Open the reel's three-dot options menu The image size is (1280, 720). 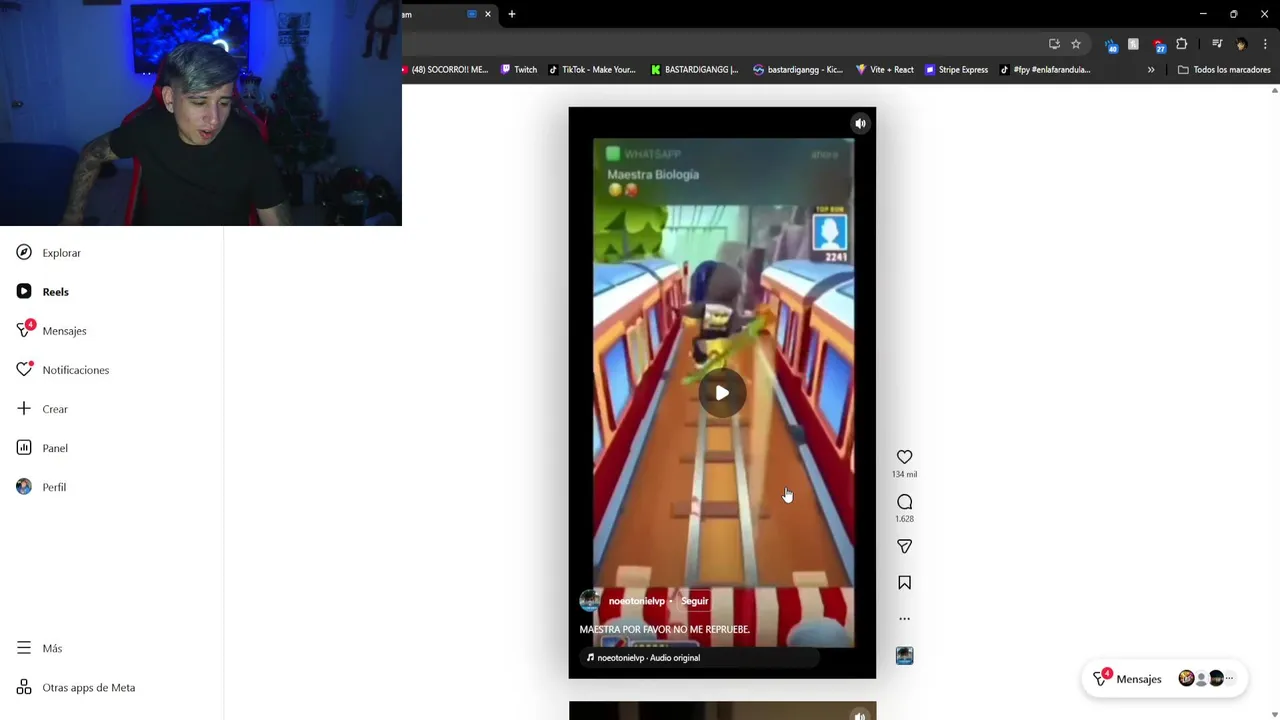coord(904,618)
